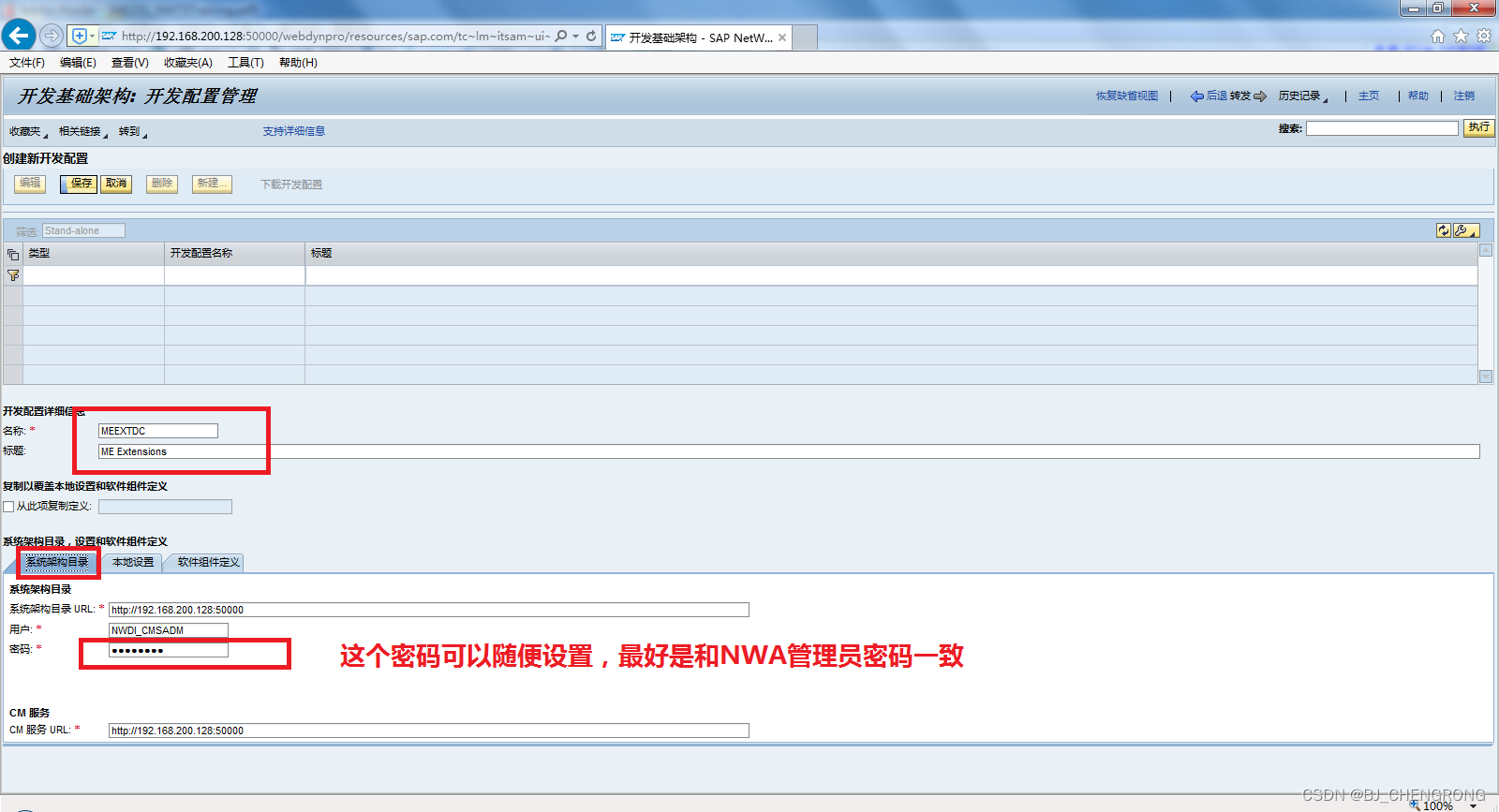This screenshot has width=1499, height=812.
Task: Click the 密码 password field
Action: 169,650
